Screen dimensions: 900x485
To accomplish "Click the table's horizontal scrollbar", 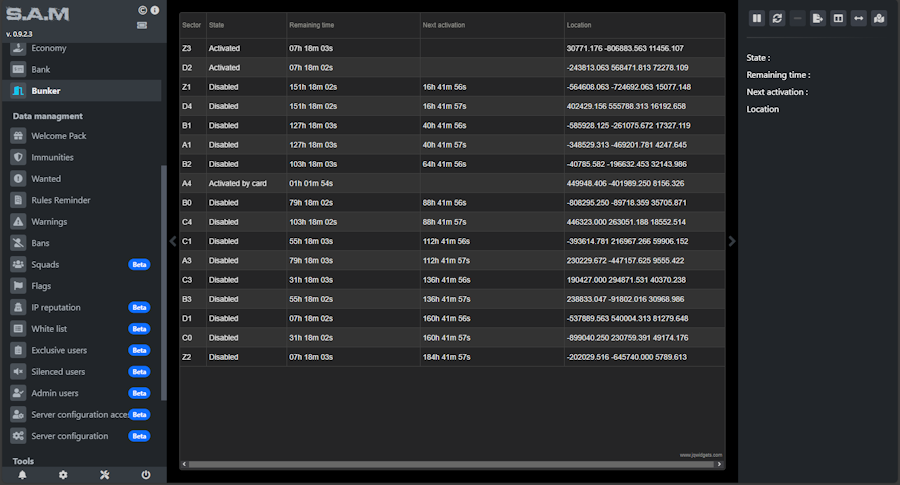I will click(x=450, y=464).
